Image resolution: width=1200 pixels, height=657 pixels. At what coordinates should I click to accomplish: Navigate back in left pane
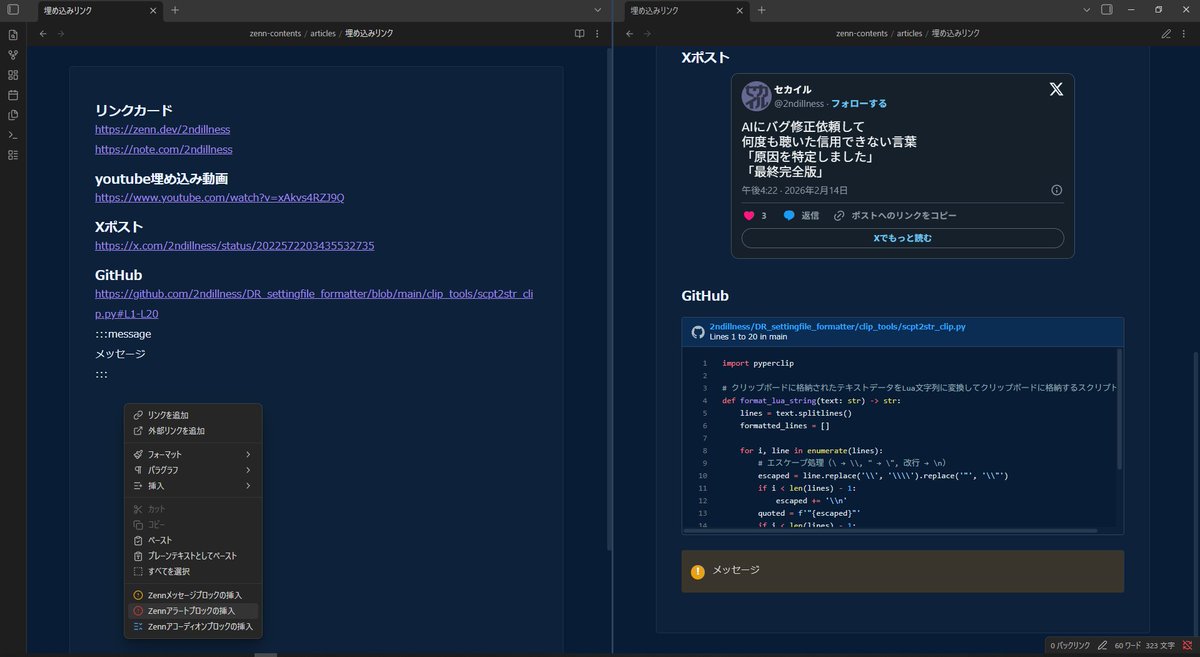pos(43,33)
